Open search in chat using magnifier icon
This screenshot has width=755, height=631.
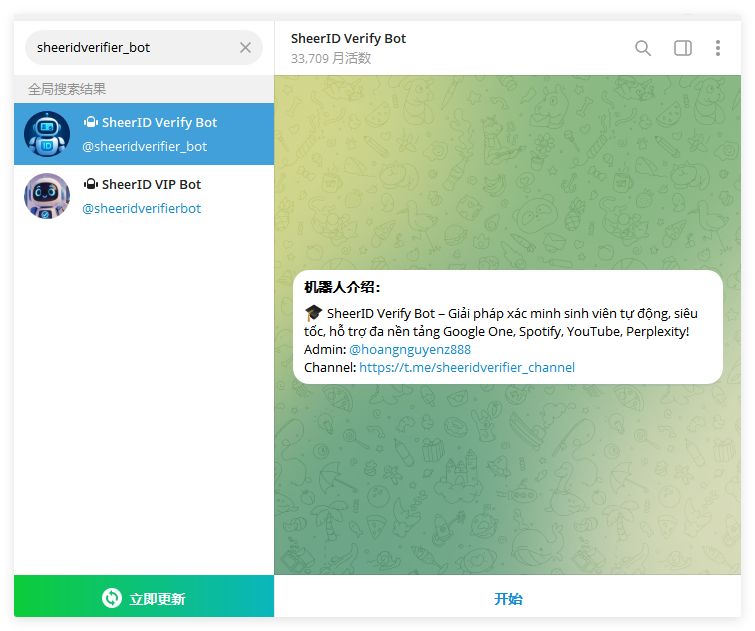pyautogui.click(x=643, y=48)
